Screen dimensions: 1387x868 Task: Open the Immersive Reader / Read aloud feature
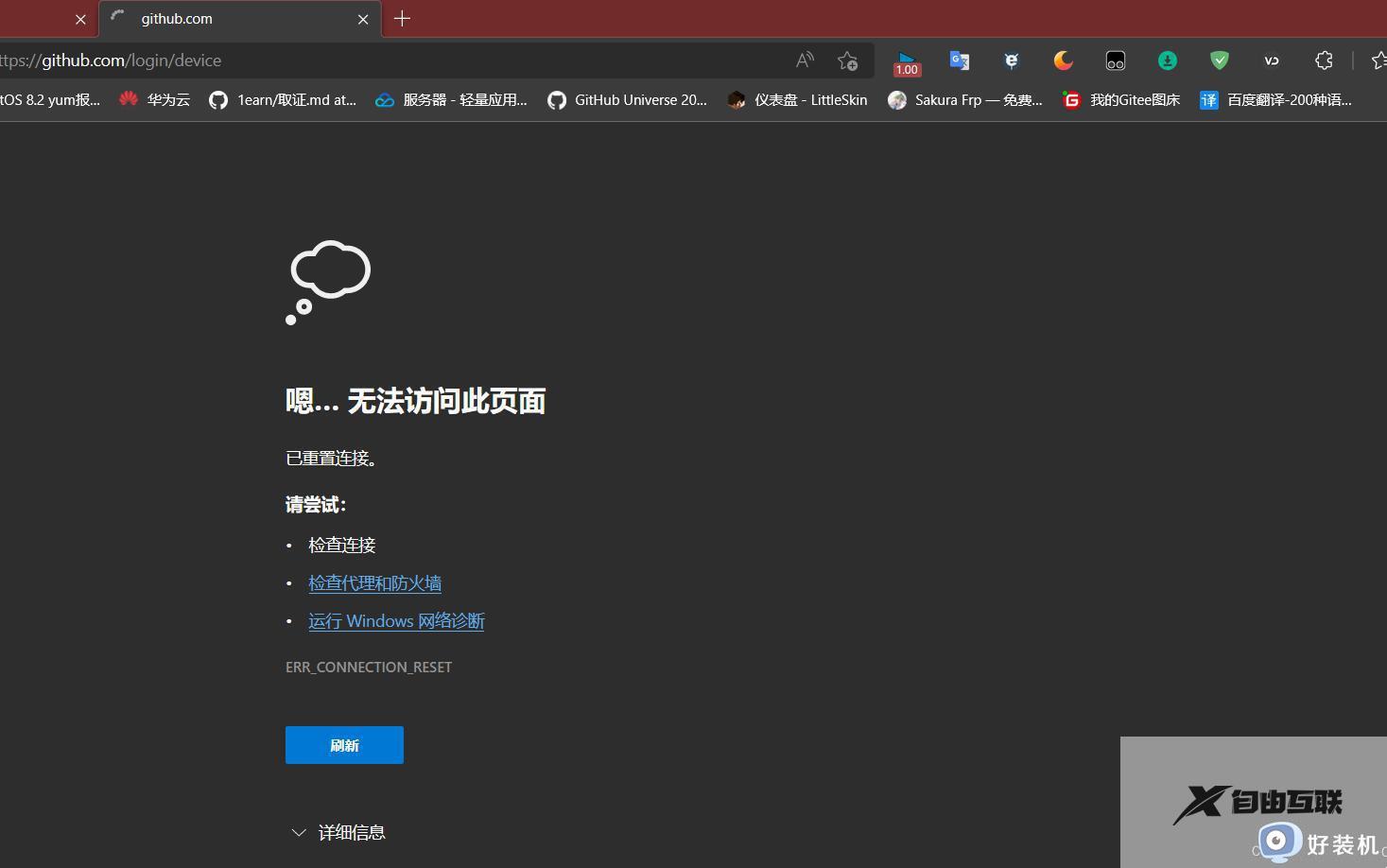tap(804, 60)
